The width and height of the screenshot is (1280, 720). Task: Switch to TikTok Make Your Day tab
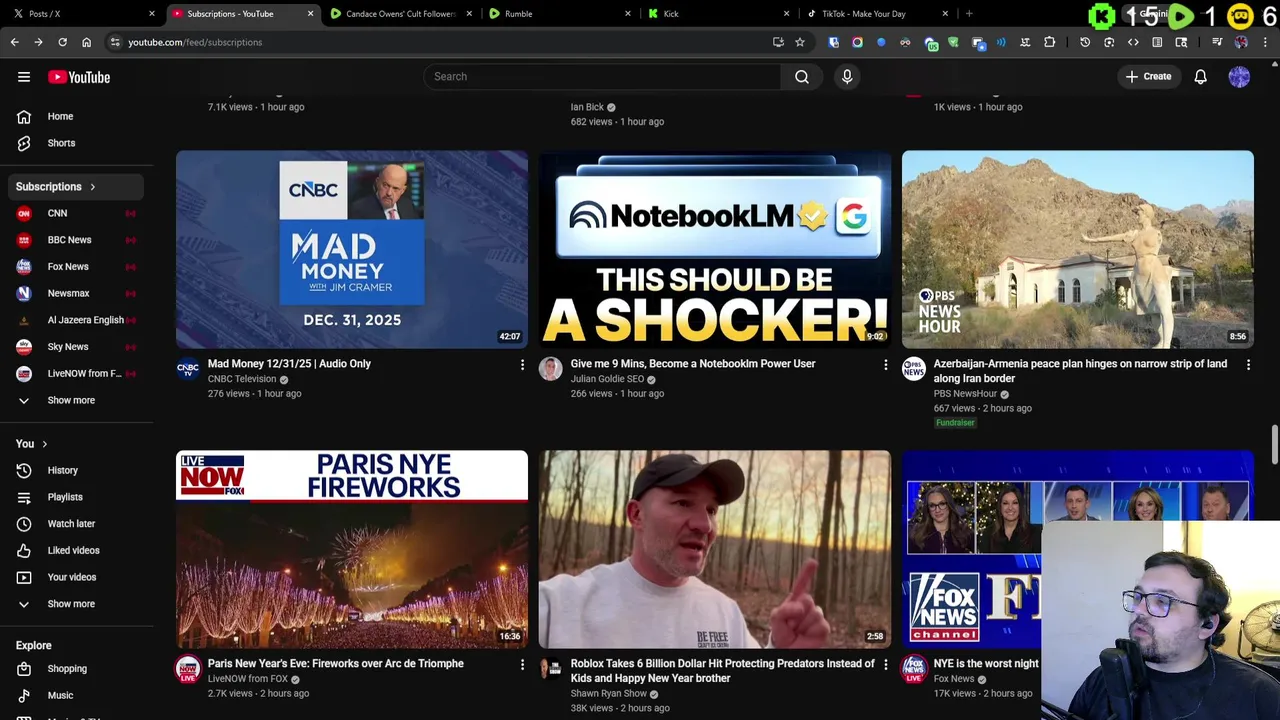pos(877,14)
